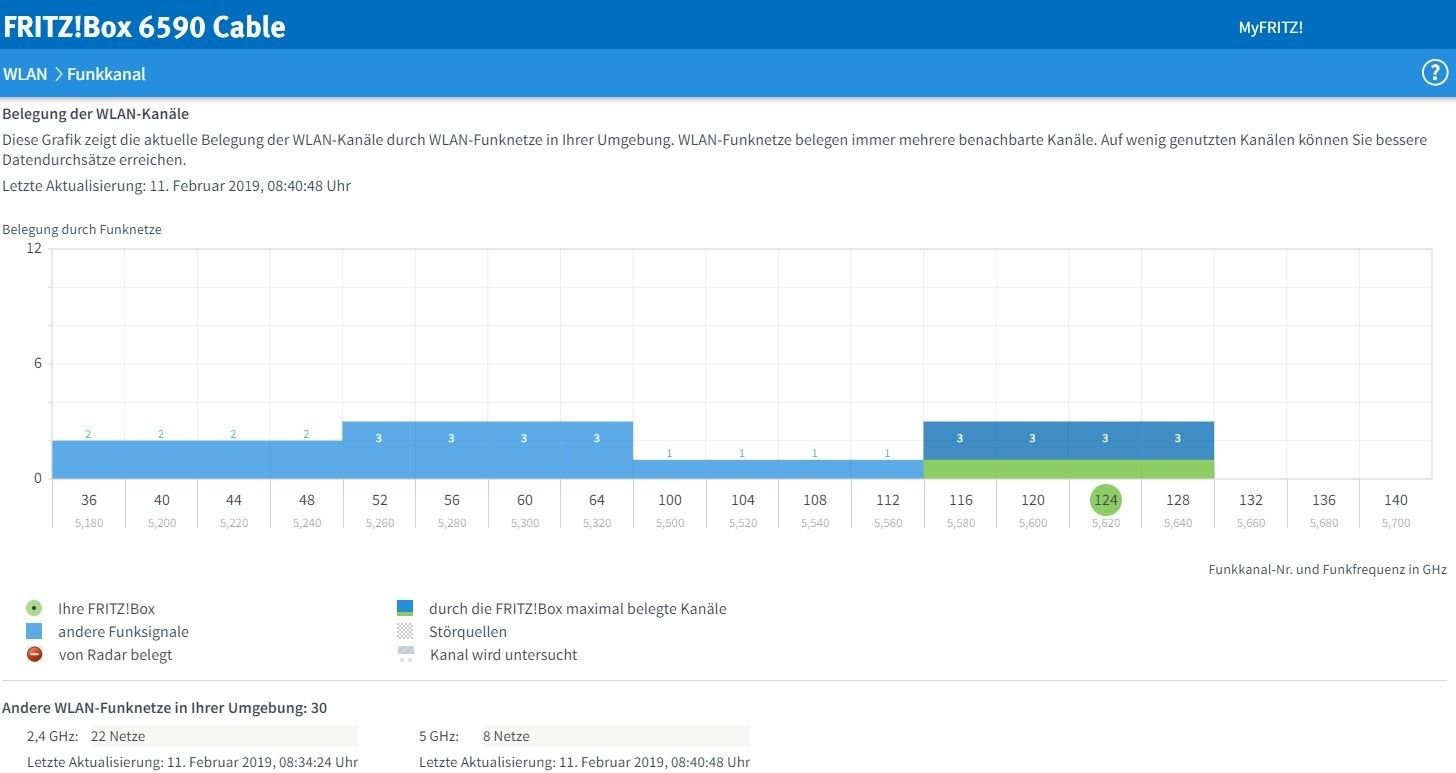
Task: Click the 2,4 GHz 22 Netze field
Action: coord(223,736)
